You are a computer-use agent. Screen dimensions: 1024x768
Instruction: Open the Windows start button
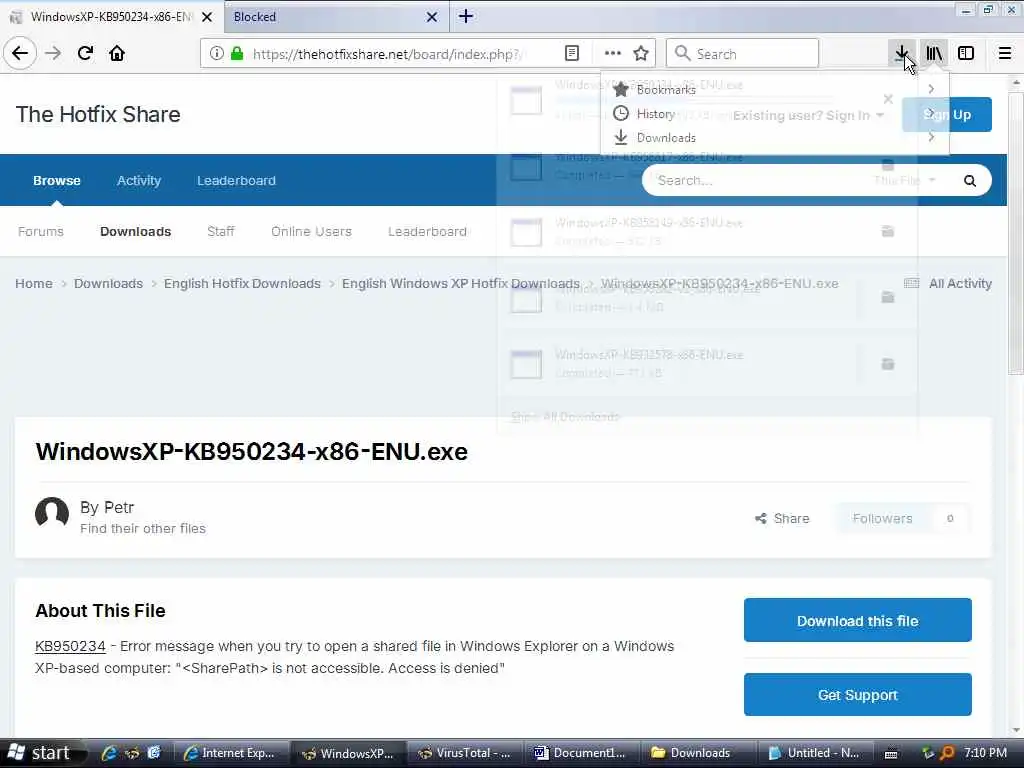click(41, 753)
